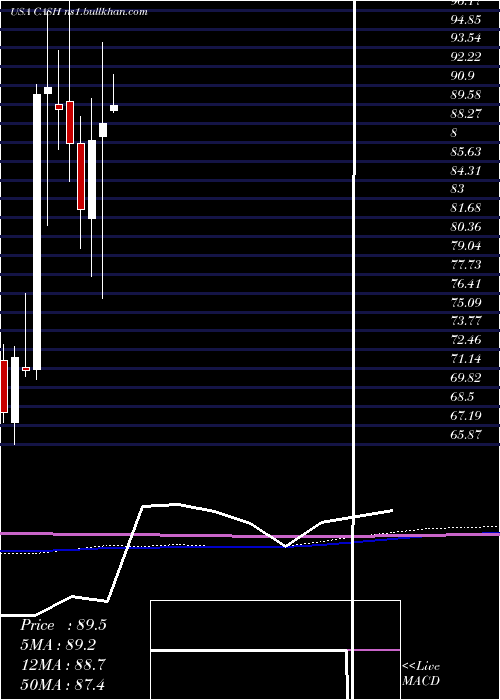Click the 71.14 axis label
This screenshot has width=500, height=700.
(x=466, y=359)
